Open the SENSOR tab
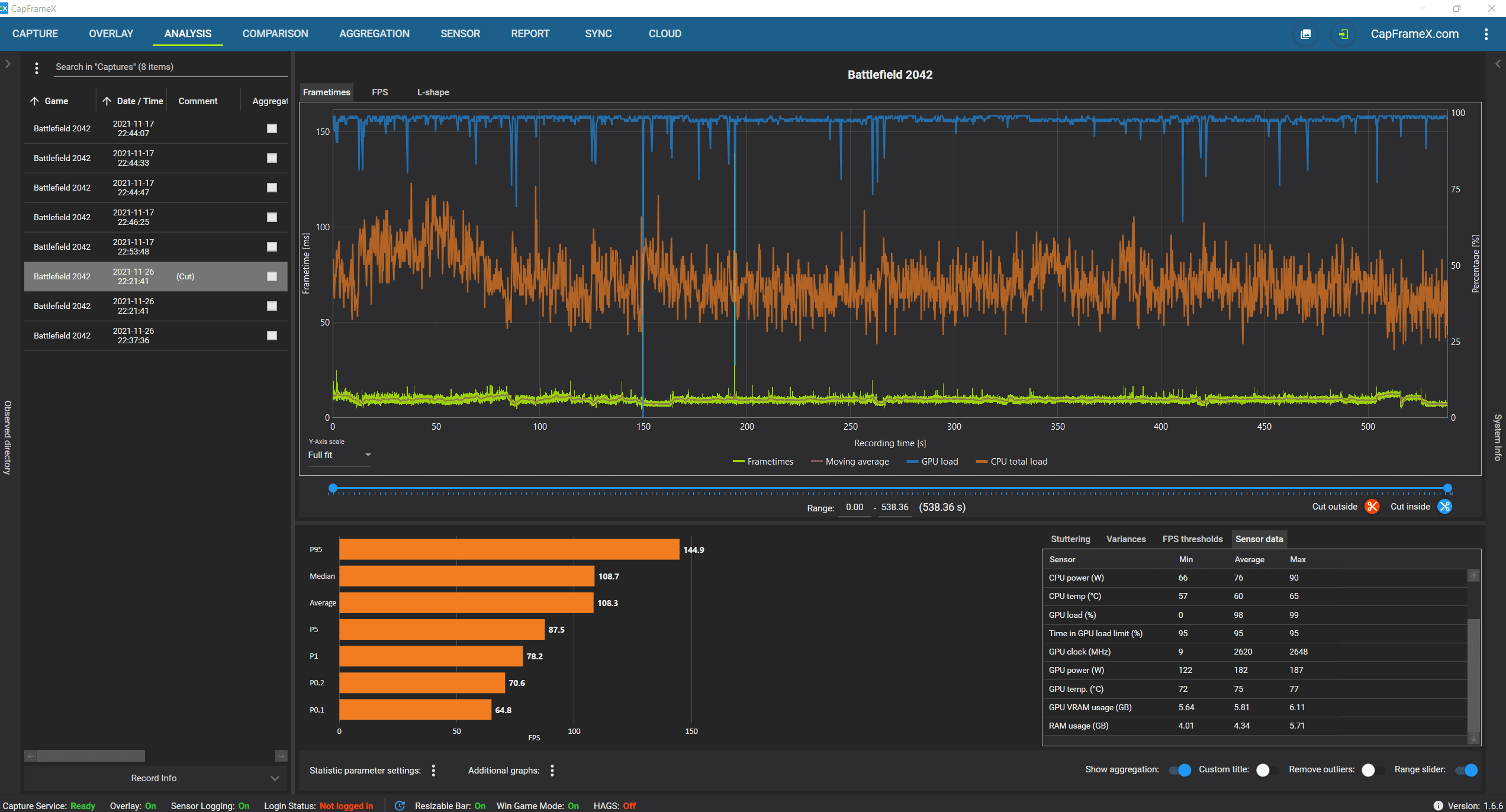The width and height of the screenshot is (1506, 812). click(x=460, y=34)
